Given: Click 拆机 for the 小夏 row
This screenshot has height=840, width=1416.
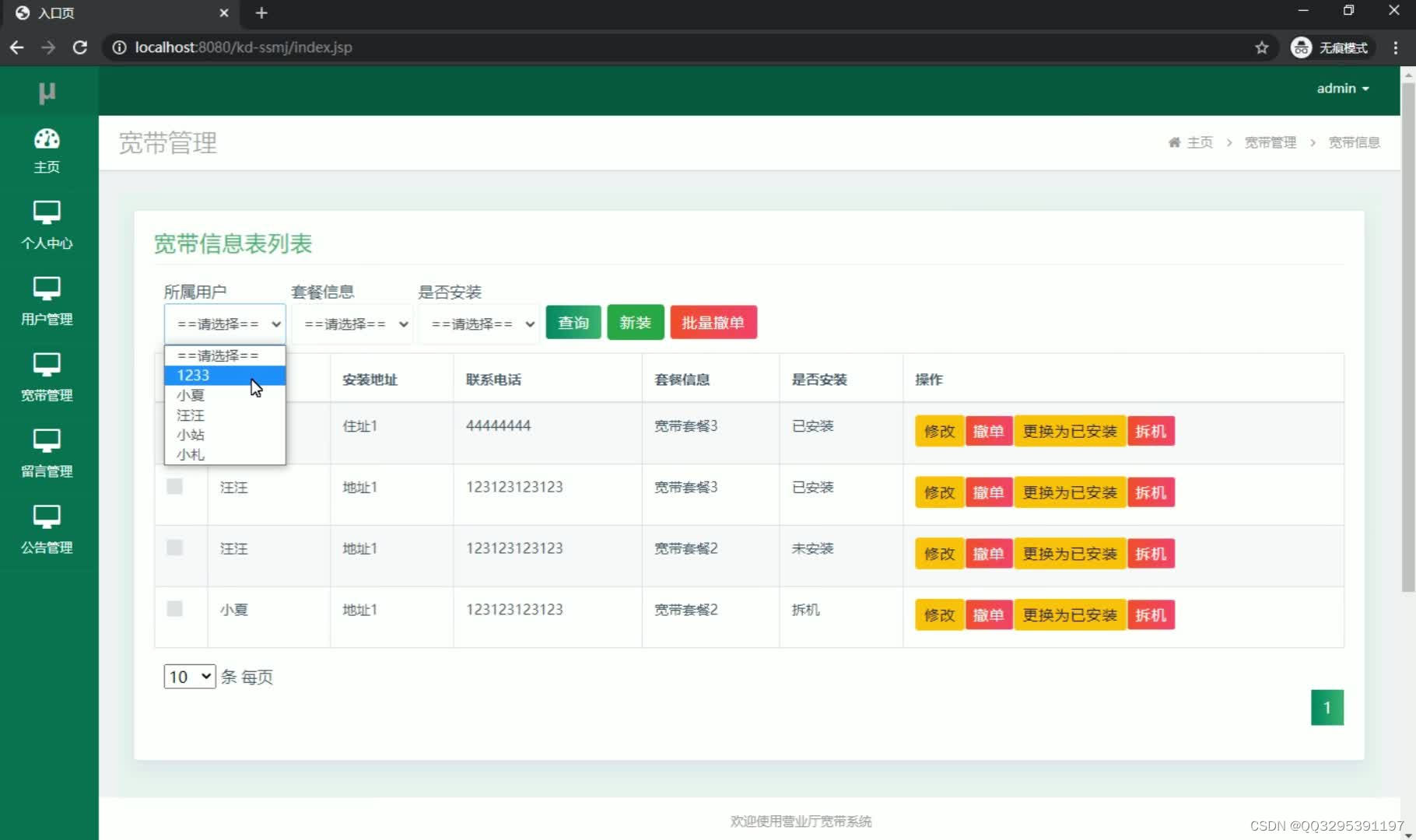Looking at the screenshot, I should [x=1151, y=615].
